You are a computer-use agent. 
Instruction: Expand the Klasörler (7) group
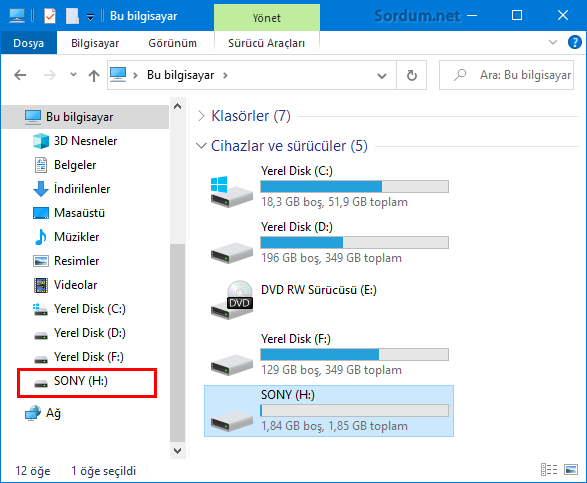(201, 116)
